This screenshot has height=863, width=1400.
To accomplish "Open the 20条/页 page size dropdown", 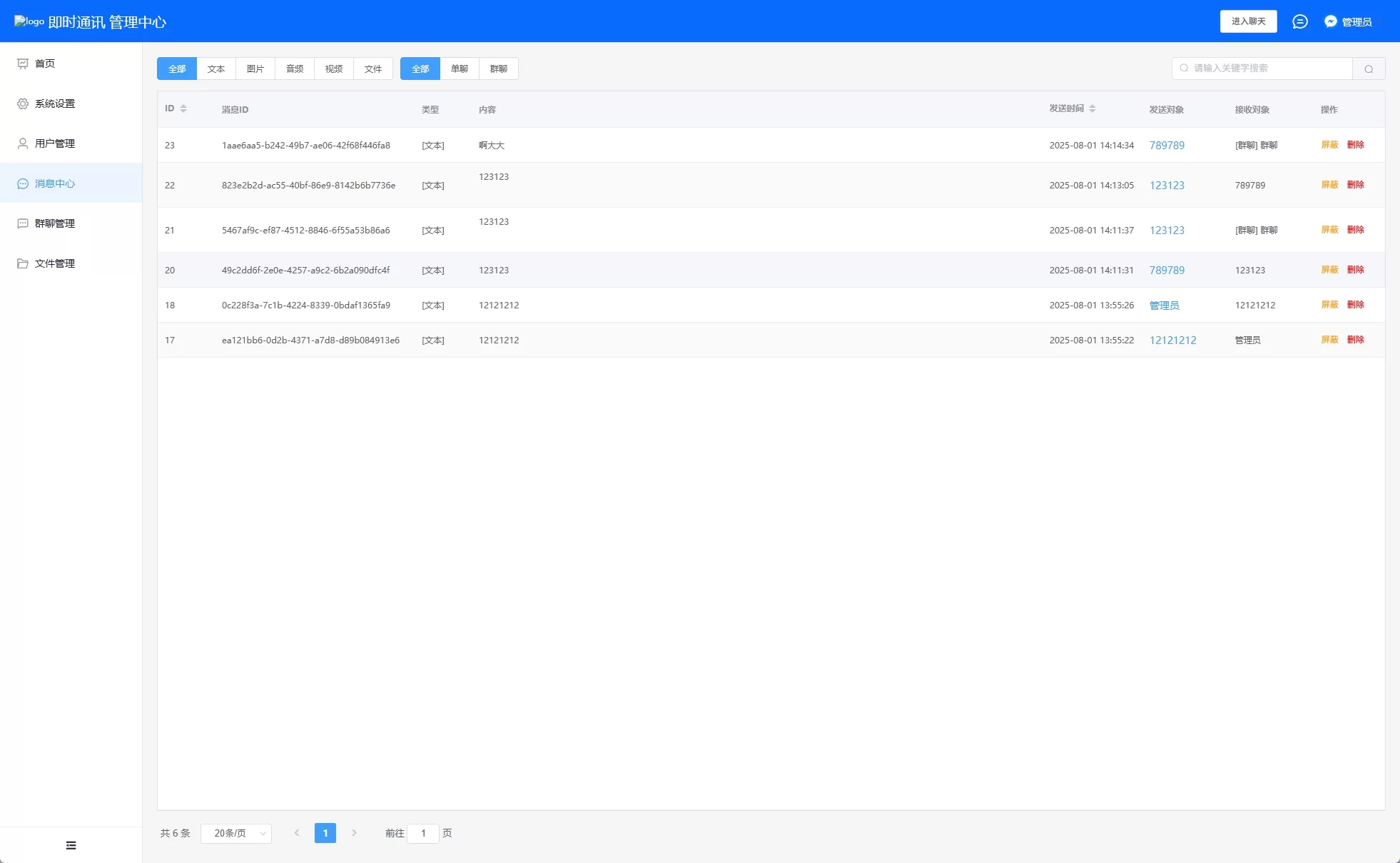I will coord(235,833).
